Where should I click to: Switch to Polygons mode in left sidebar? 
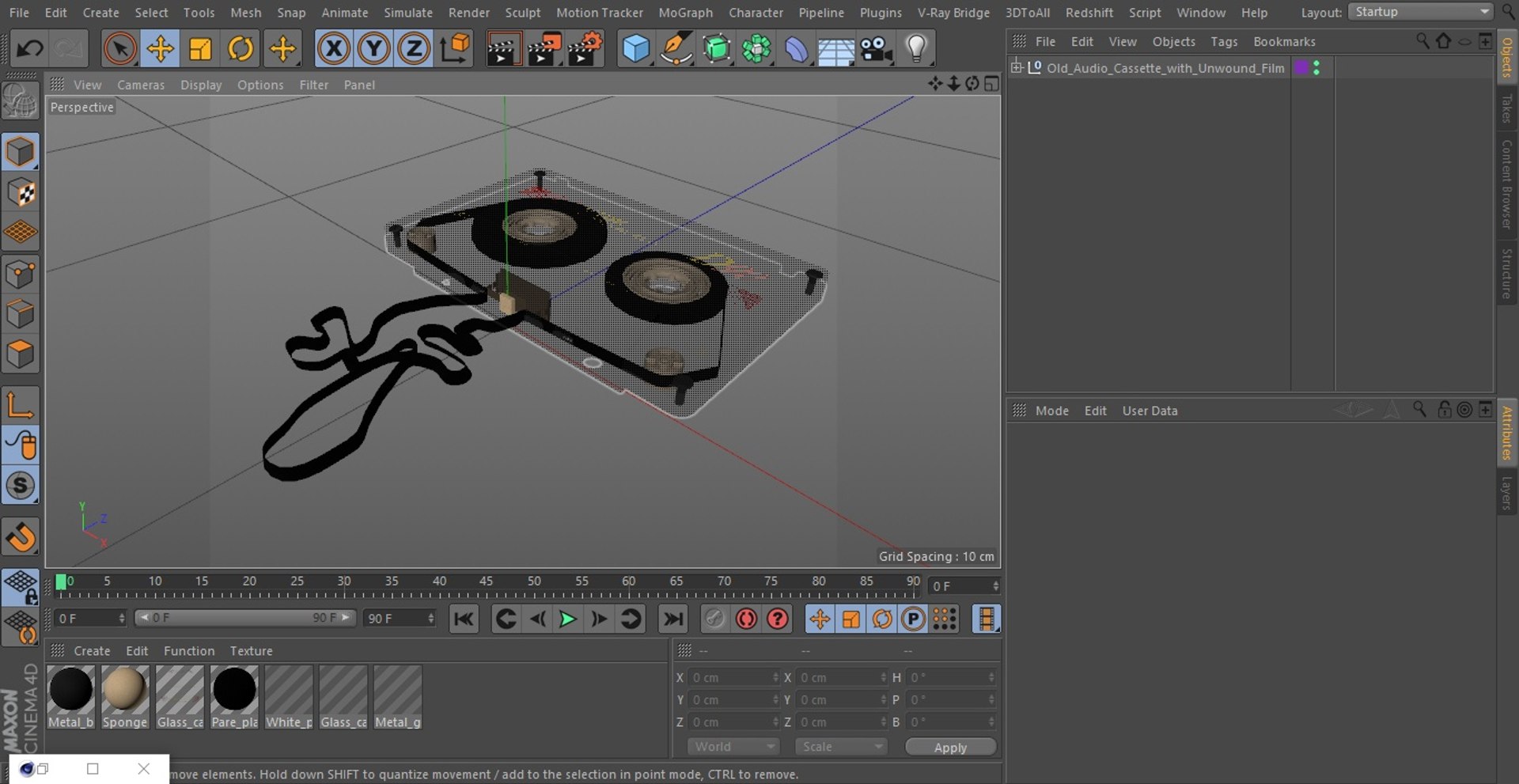pyautogui.click(x=21, y=354)
